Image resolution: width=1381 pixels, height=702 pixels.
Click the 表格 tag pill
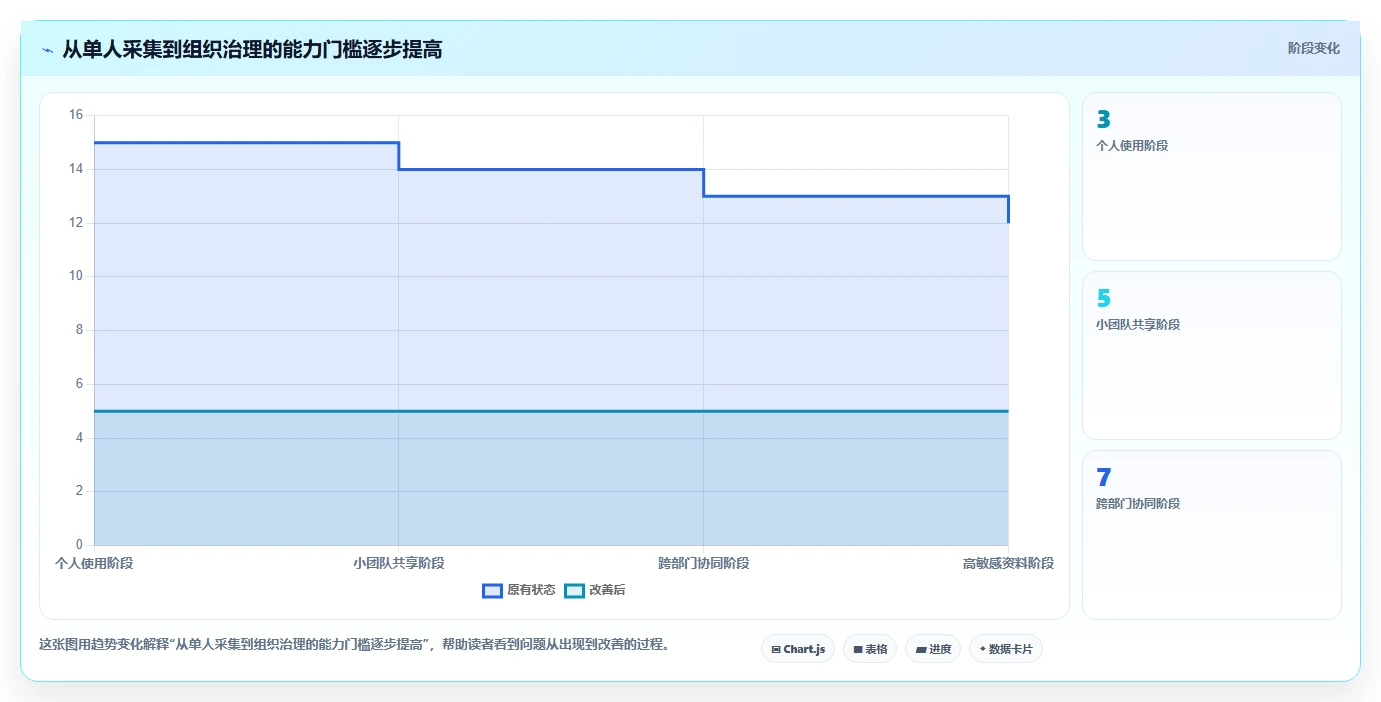(870, 649)
